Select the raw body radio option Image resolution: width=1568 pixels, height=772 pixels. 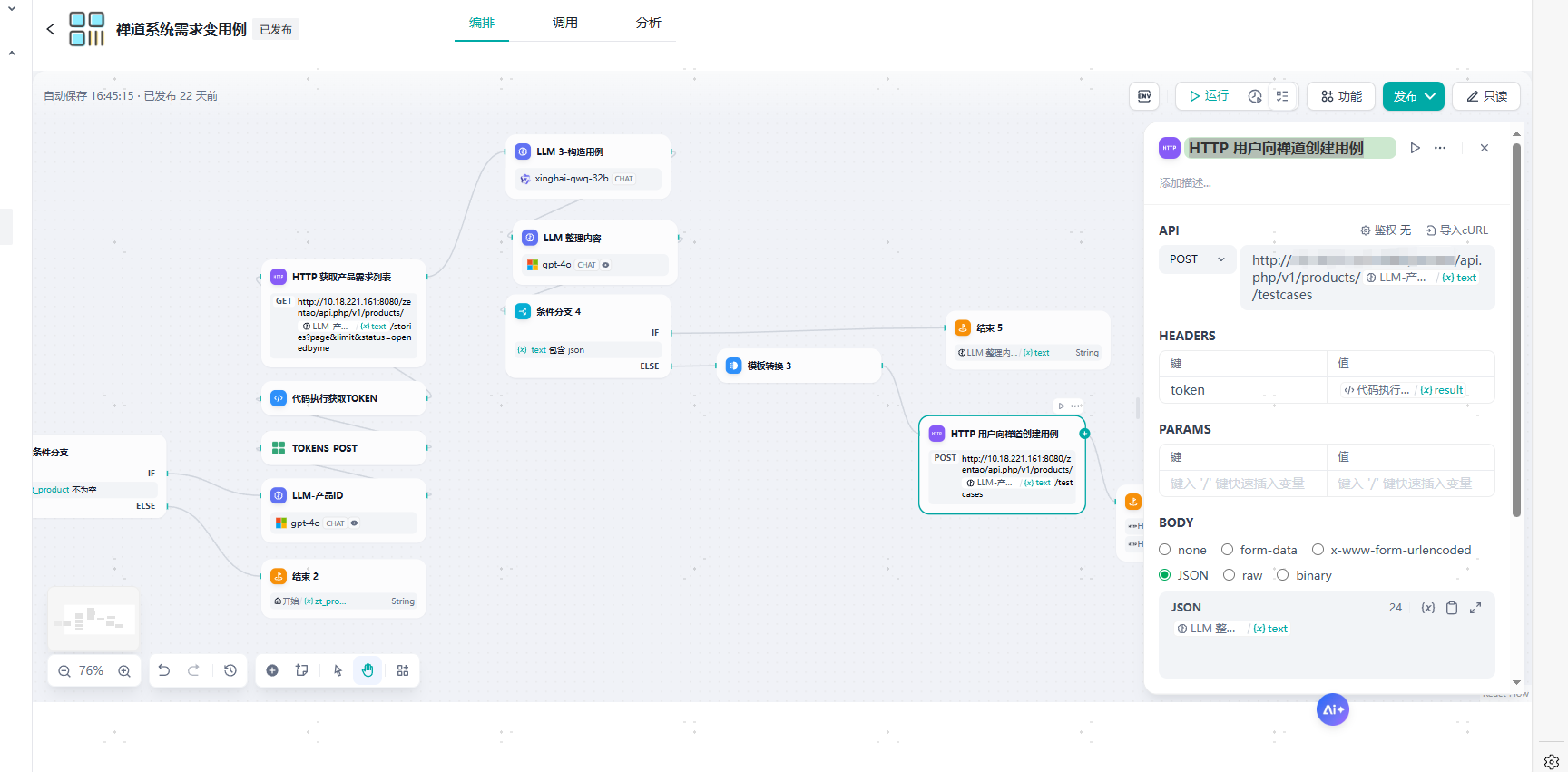[x=1230, y=575]
